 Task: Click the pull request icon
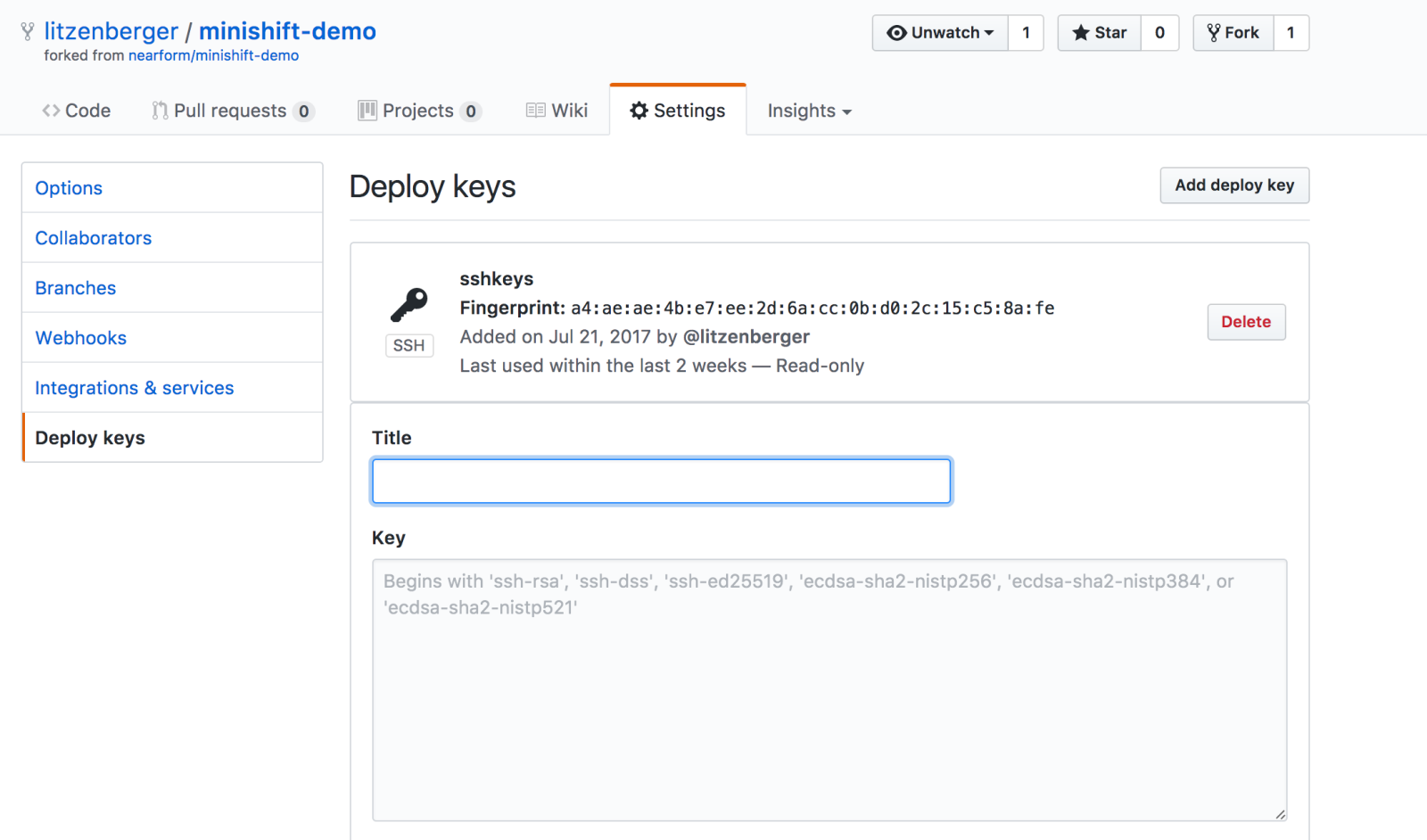160,111
